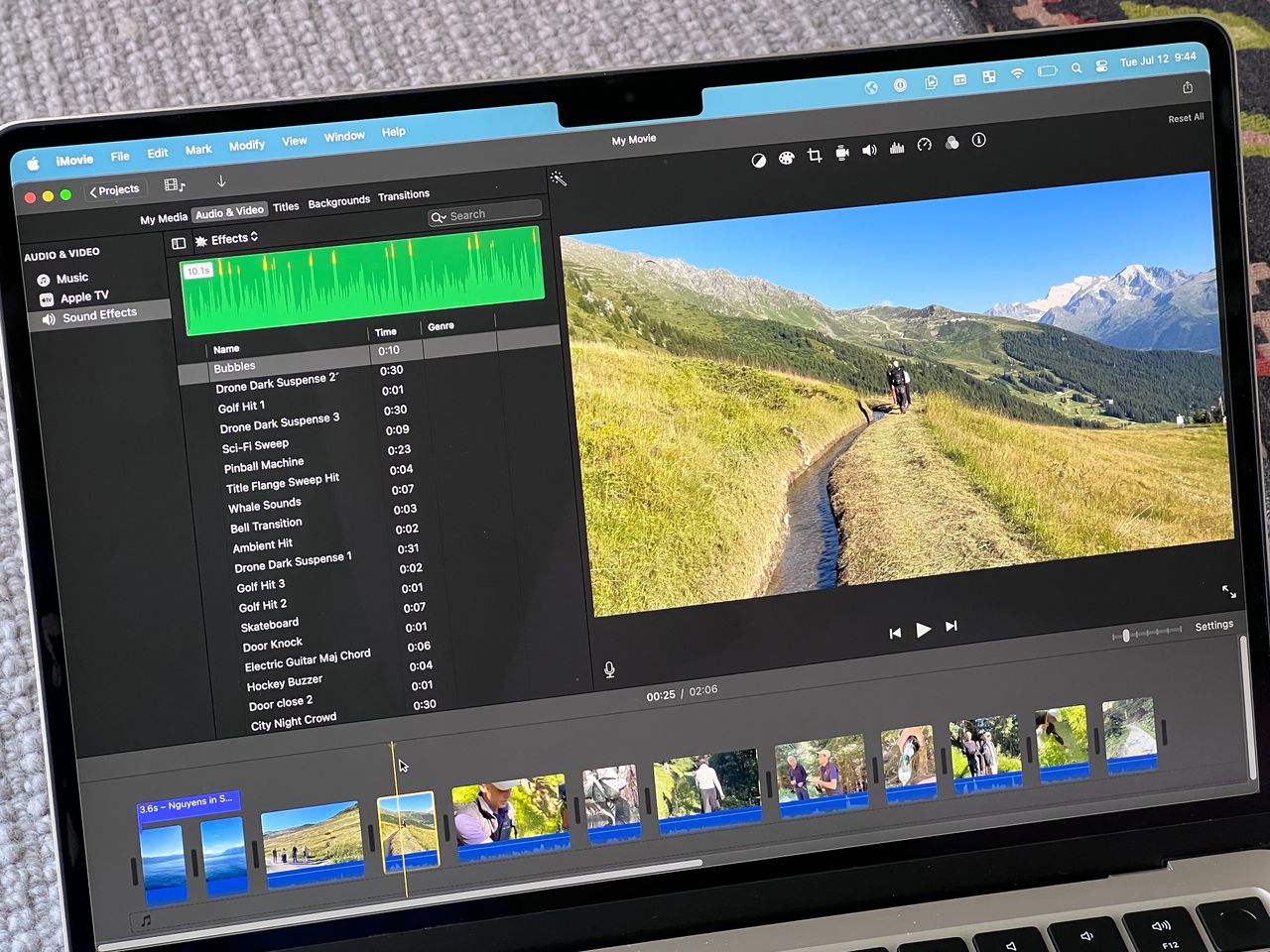Viewport: 1270px width, 952px height.
Task: Go back to Projects
Action: [115, 190]
